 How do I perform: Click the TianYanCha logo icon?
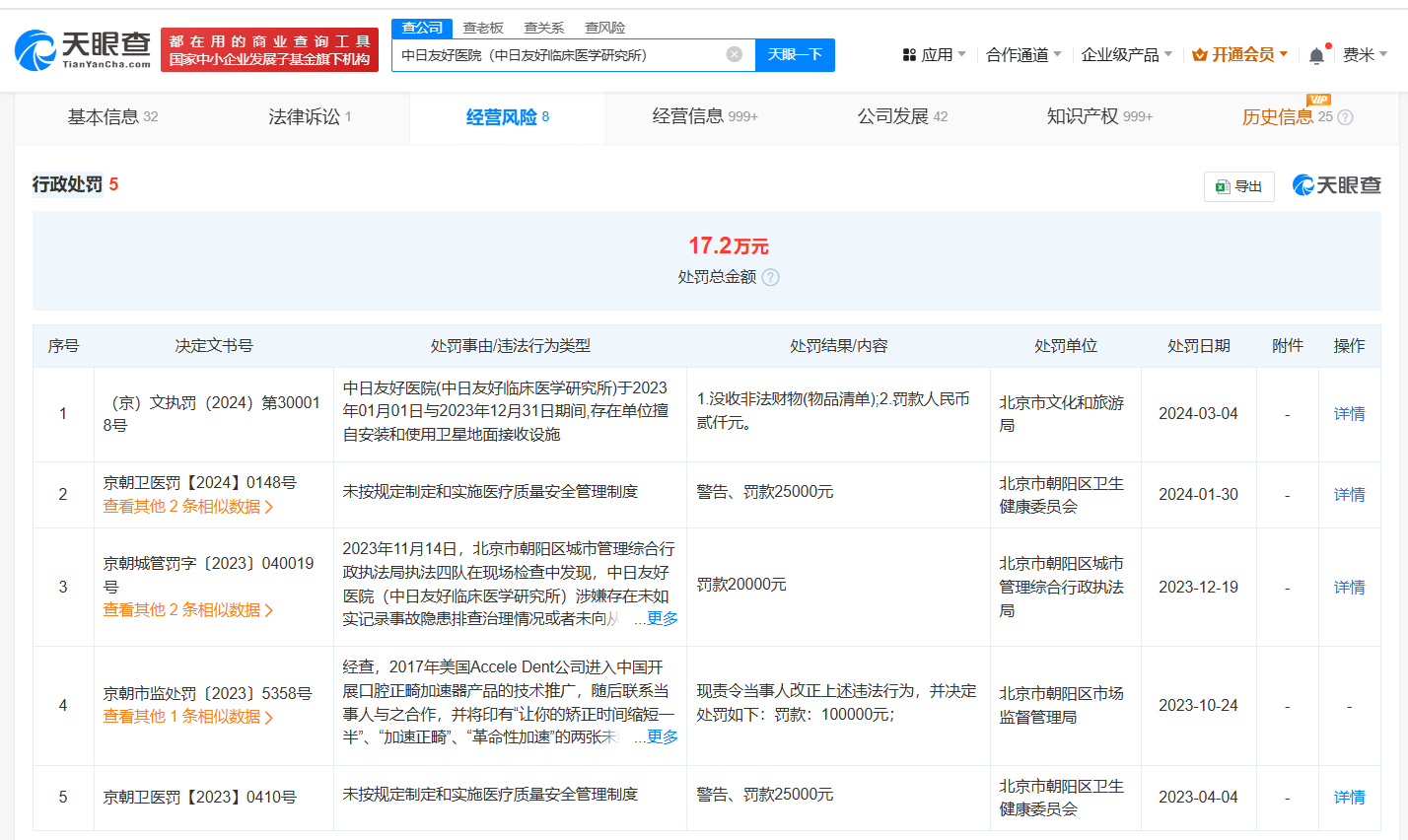35,49
